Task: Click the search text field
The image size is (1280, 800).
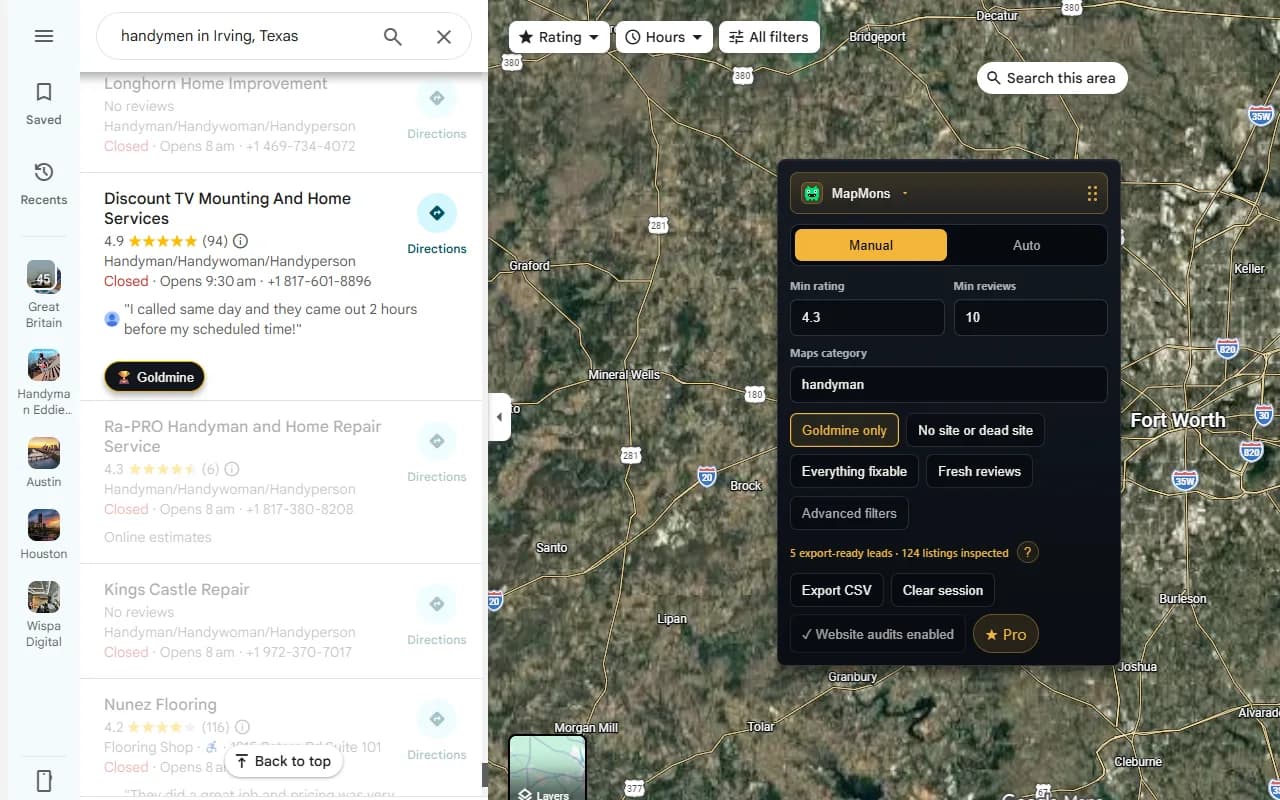Action: [x=240, y=36]
